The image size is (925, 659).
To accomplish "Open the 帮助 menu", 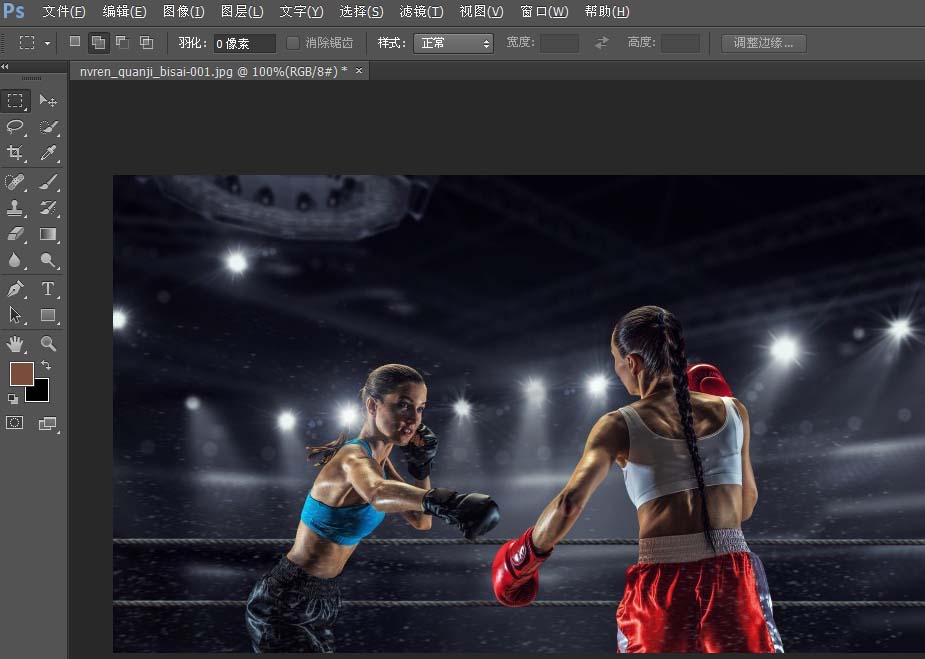I will pos(606,11).
